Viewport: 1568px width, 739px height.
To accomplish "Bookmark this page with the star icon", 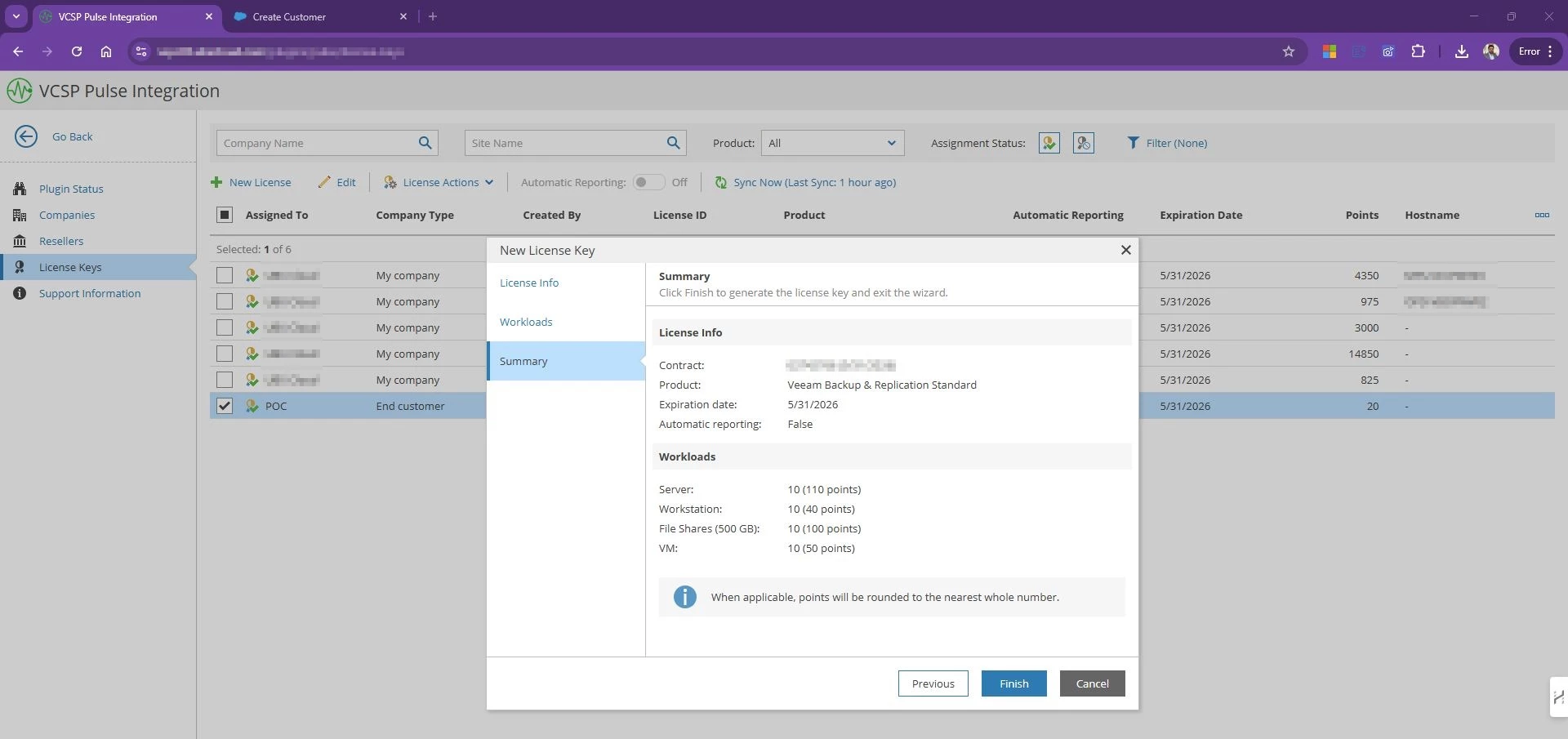I will 1289,51.
